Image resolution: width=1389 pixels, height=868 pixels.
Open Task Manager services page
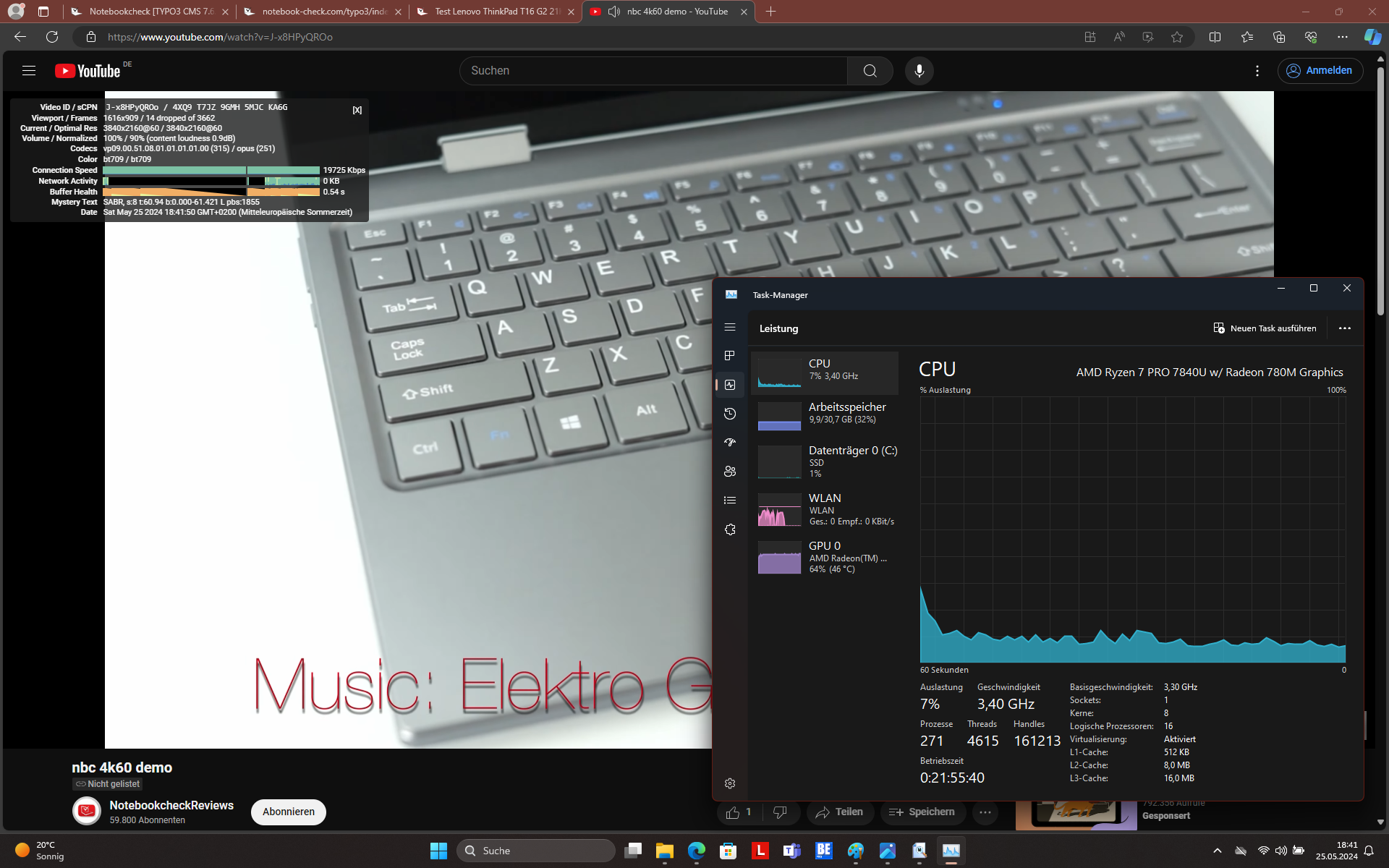(730, 529)
